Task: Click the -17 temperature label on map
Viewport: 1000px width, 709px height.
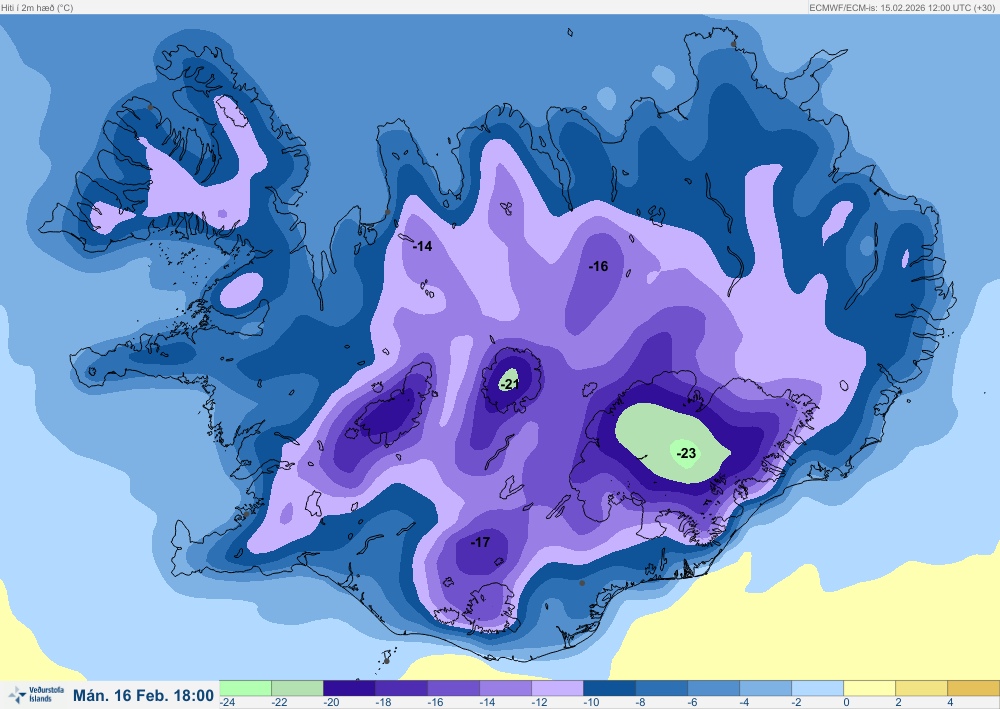Action: tap(480, 542)
